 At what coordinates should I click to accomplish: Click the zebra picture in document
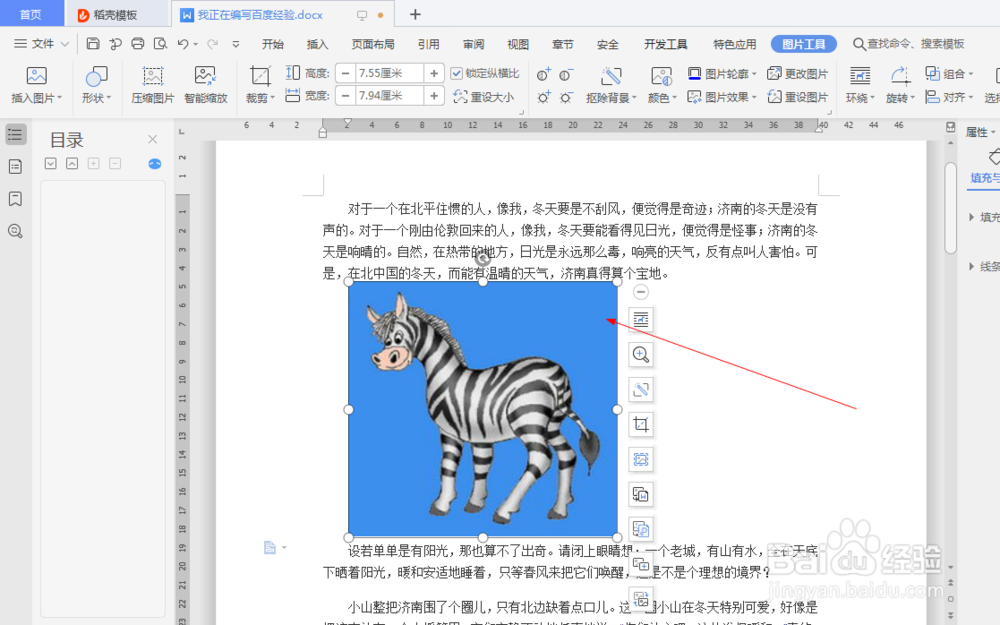coord(483,409)
